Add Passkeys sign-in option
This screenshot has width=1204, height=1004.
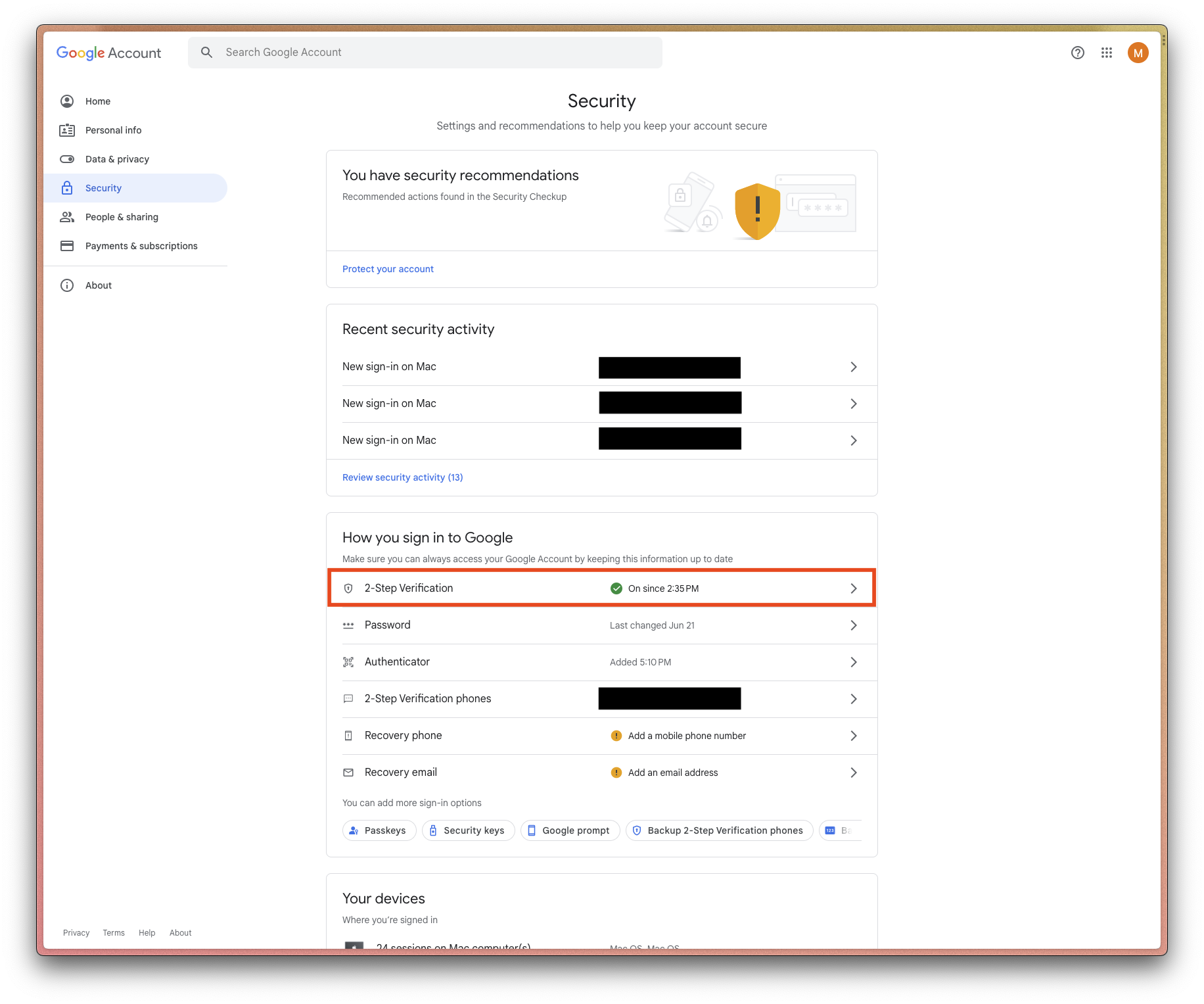[379, 830]
